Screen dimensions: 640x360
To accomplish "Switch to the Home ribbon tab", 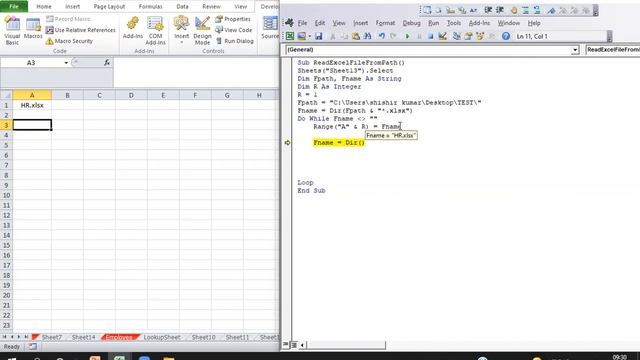I will click(44, 7).
